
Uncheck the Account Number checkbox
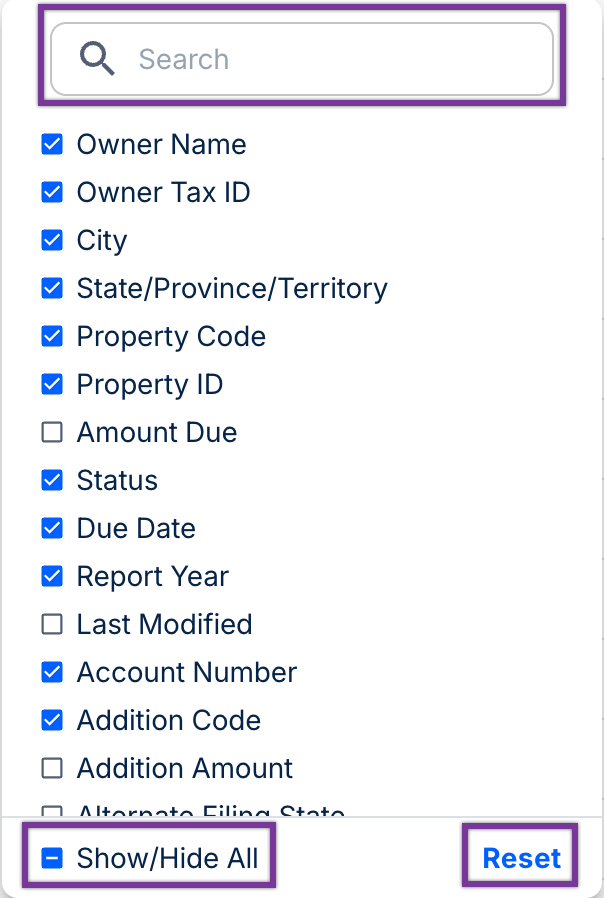[x=52, y=673]
